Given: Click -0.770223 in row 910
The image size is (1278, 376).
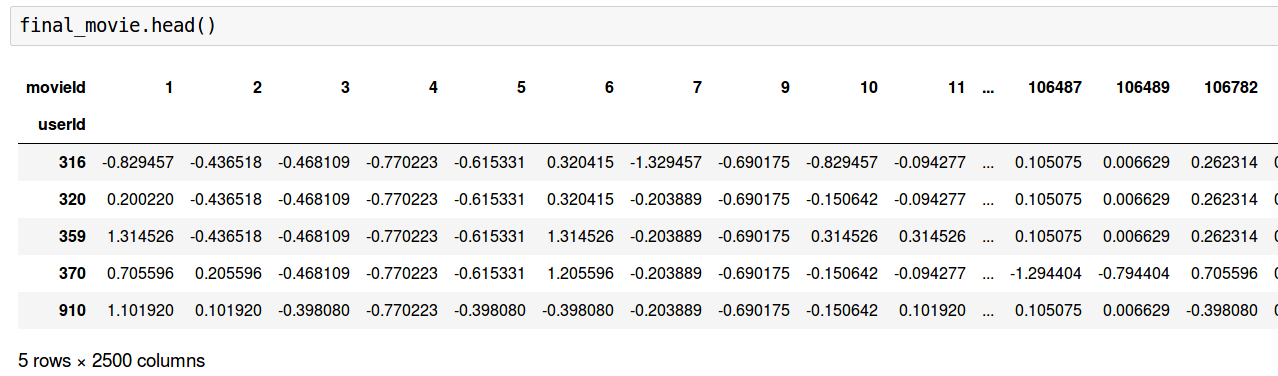Looking at the screenshot, I should coord(402,310).
